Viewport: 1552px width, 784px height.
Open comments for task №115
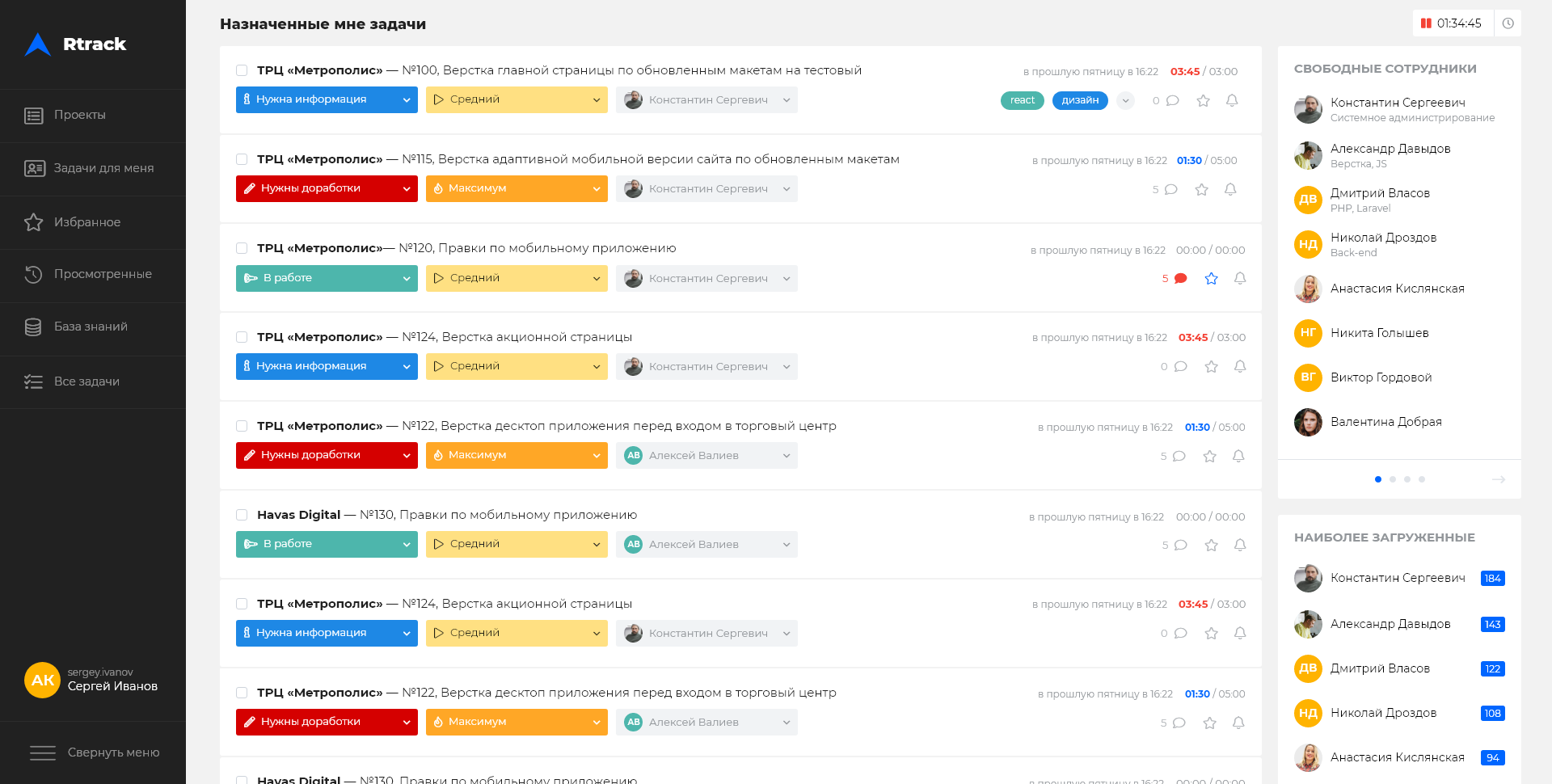1170,189
